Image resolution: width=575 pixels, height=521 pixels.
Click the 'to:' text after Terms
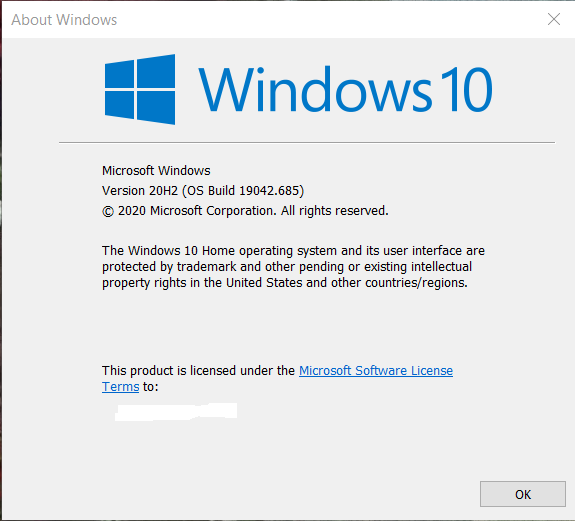(151, 386)
